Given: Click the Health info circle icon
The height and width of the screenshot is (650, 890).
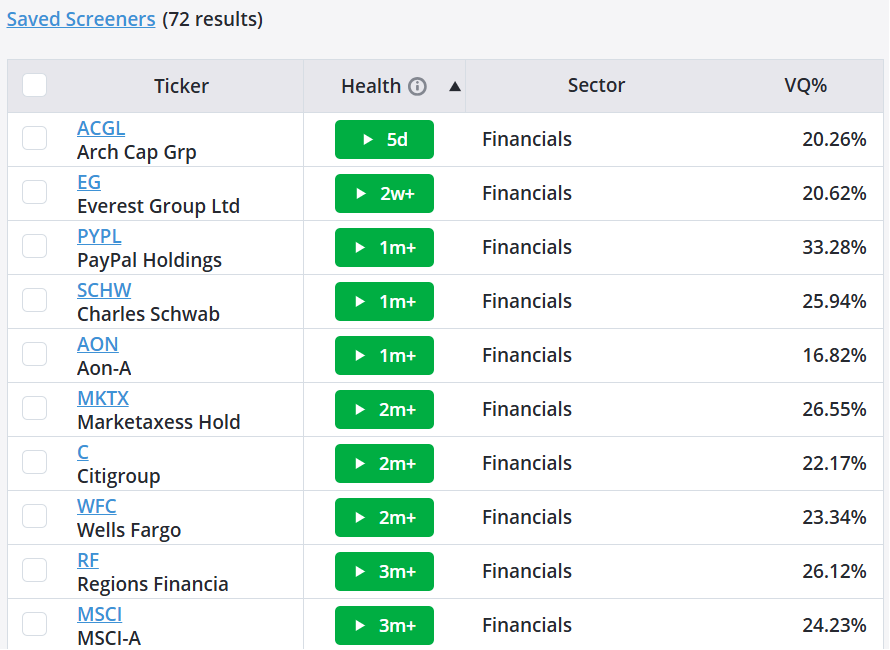Looking at the screenshot, I should click(x=417, y=86).
